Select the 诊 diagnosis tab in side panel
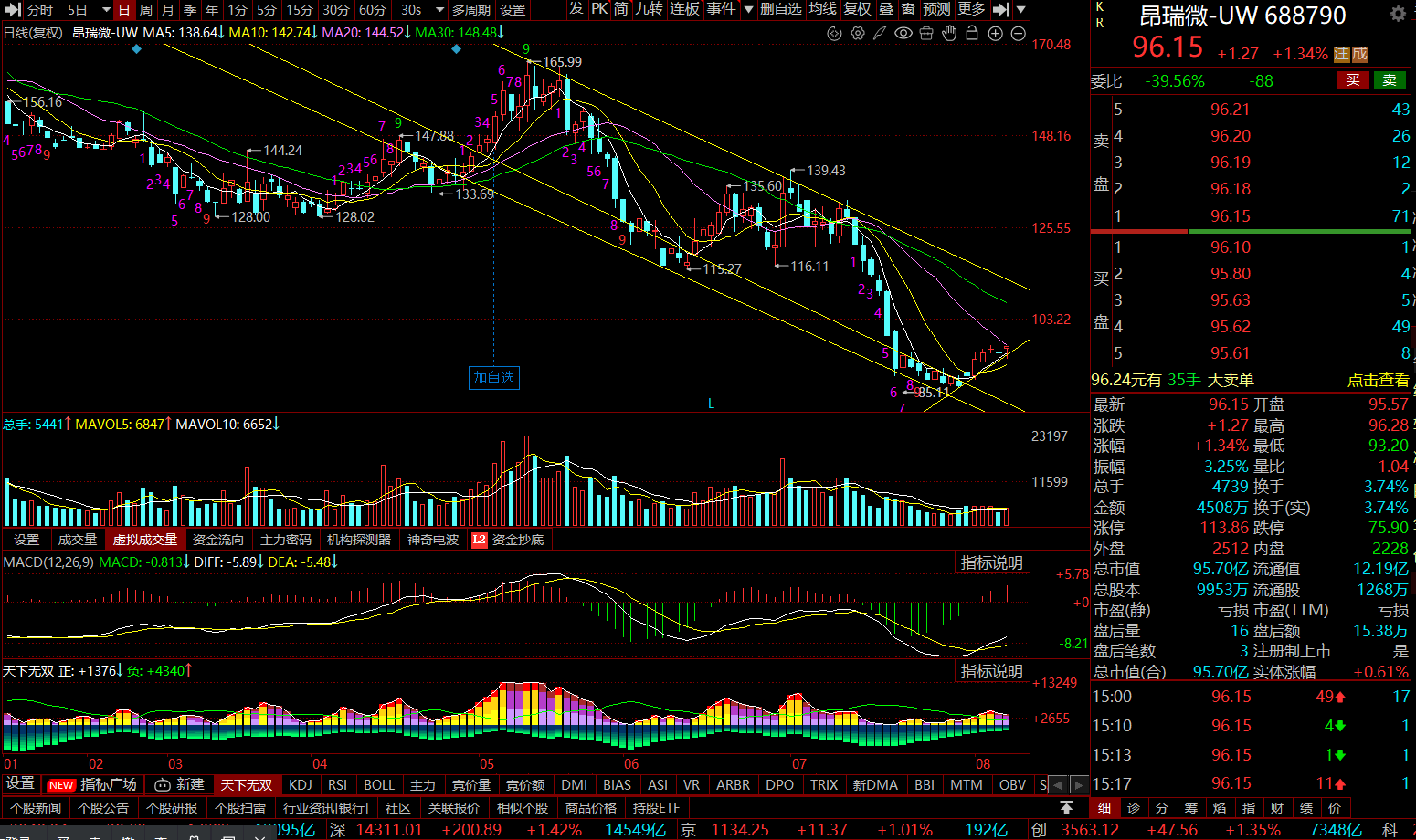Viewport: 1416px width, 840px height. [1133, 808]
